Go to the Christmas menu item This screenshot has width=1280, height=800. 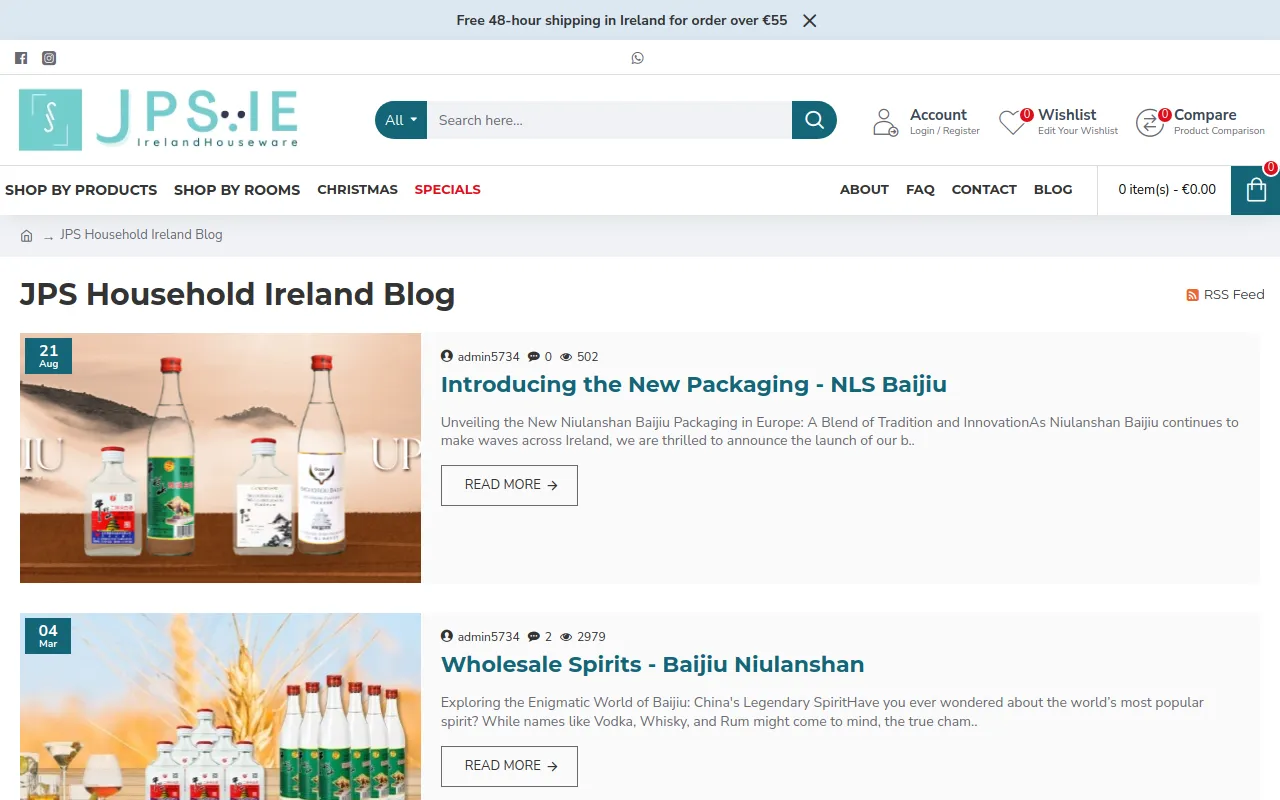point(357,190)
